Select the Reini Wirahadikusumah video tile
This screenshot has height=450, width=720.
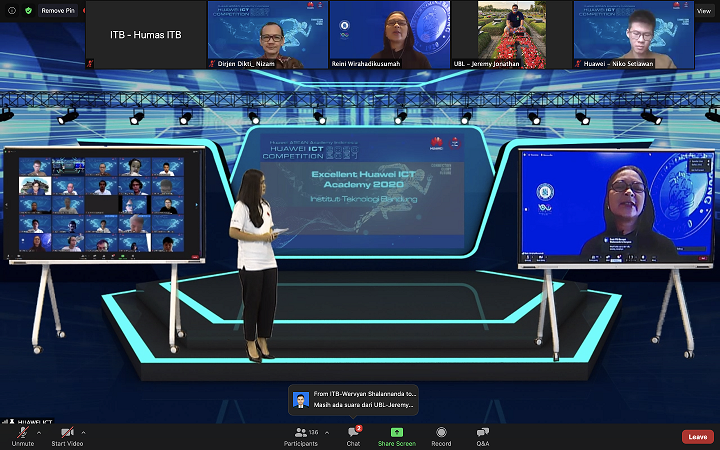(390, 34)
